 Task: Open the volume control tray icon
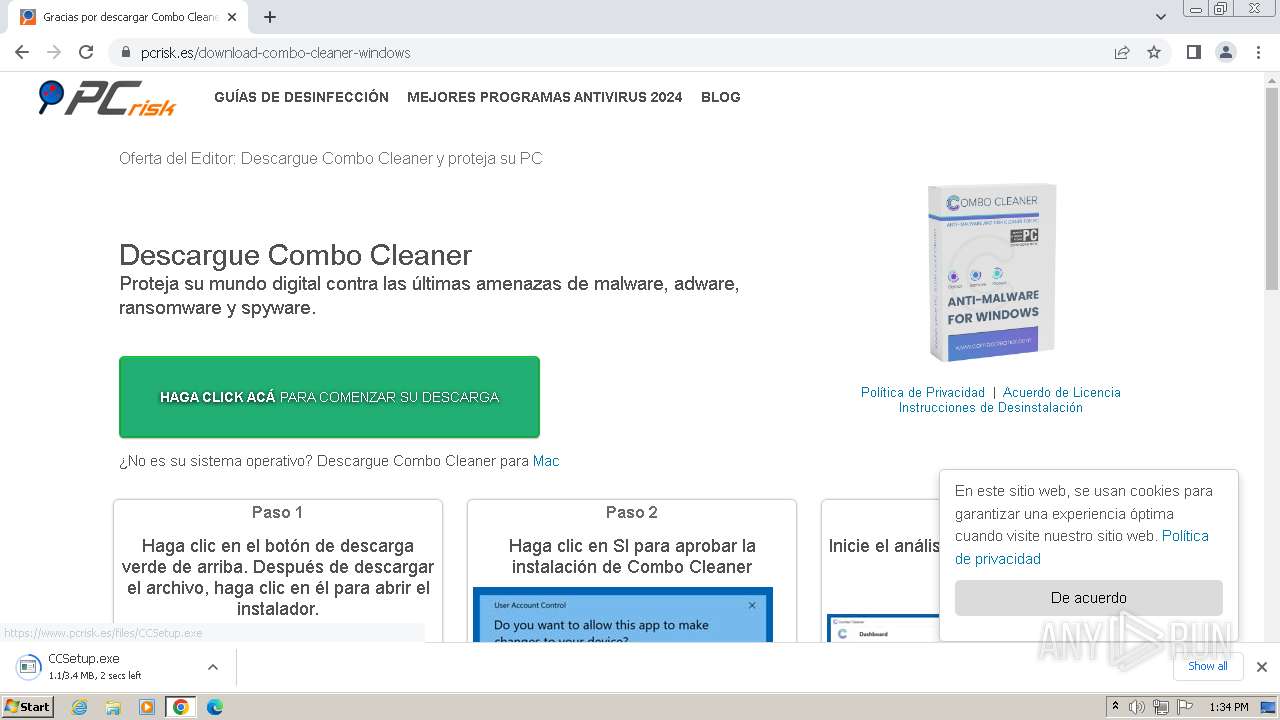coord(1137,707)
